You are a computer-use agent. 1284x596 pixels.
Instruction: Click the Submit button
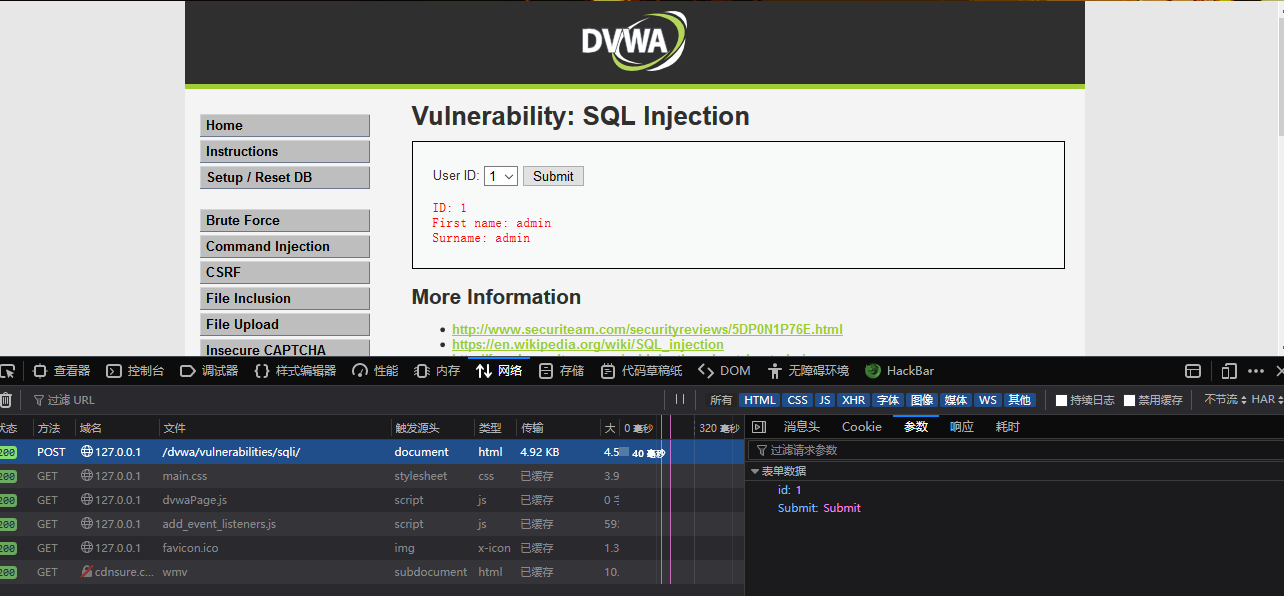553,176
